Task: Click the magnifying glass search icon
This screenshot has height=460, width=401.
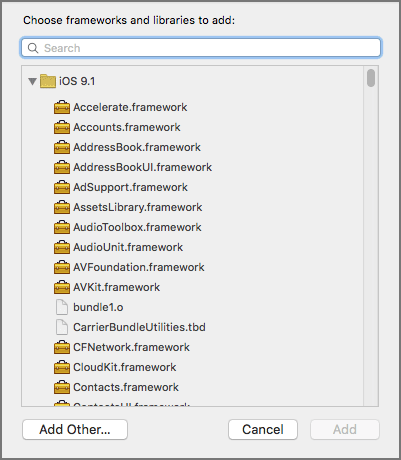Action: pos(33,48)
